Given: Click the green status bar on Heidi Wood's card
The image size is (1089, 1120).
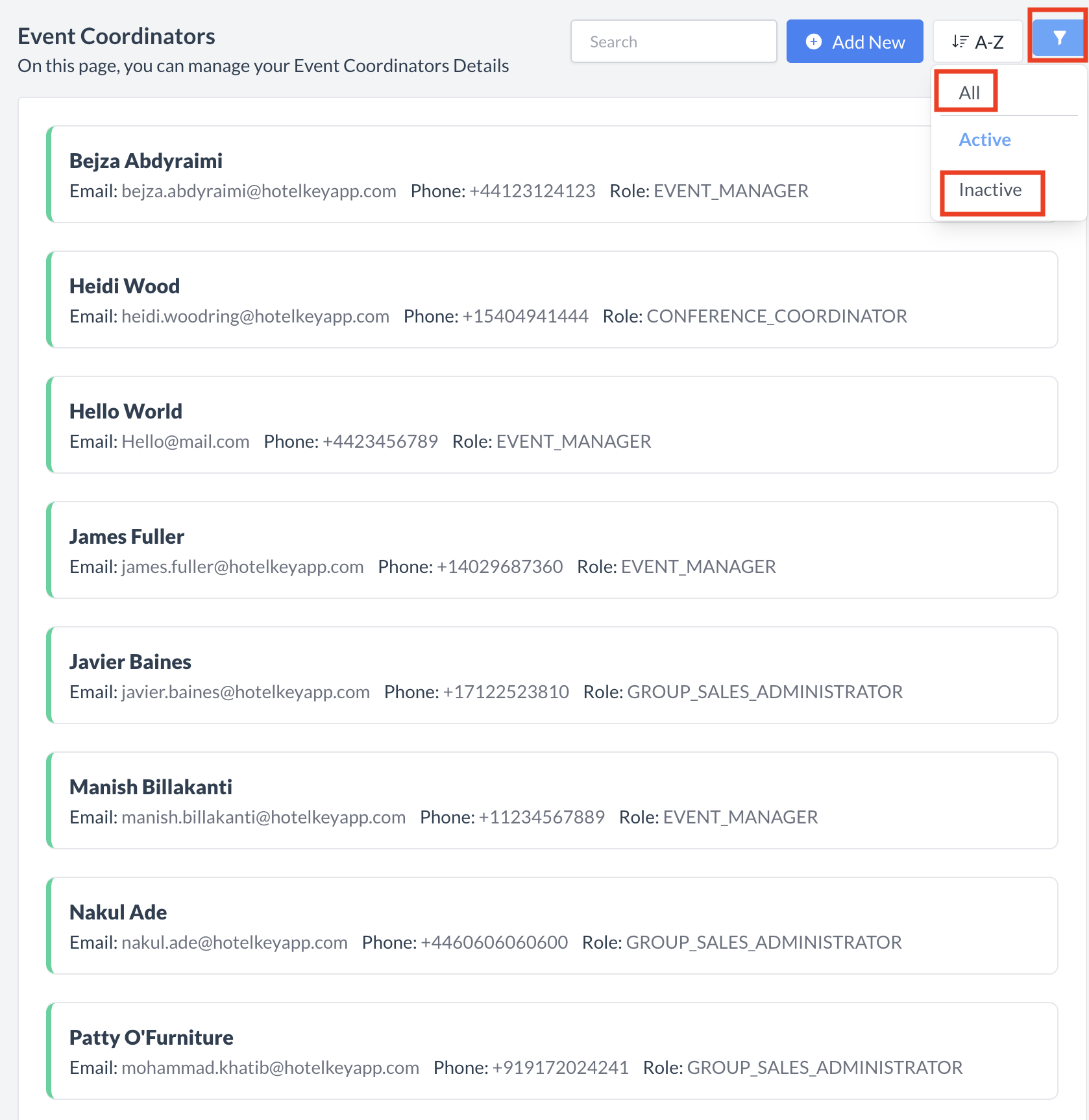Looking at the screenshot, I should pyautogui.click(x=49, y=299).
